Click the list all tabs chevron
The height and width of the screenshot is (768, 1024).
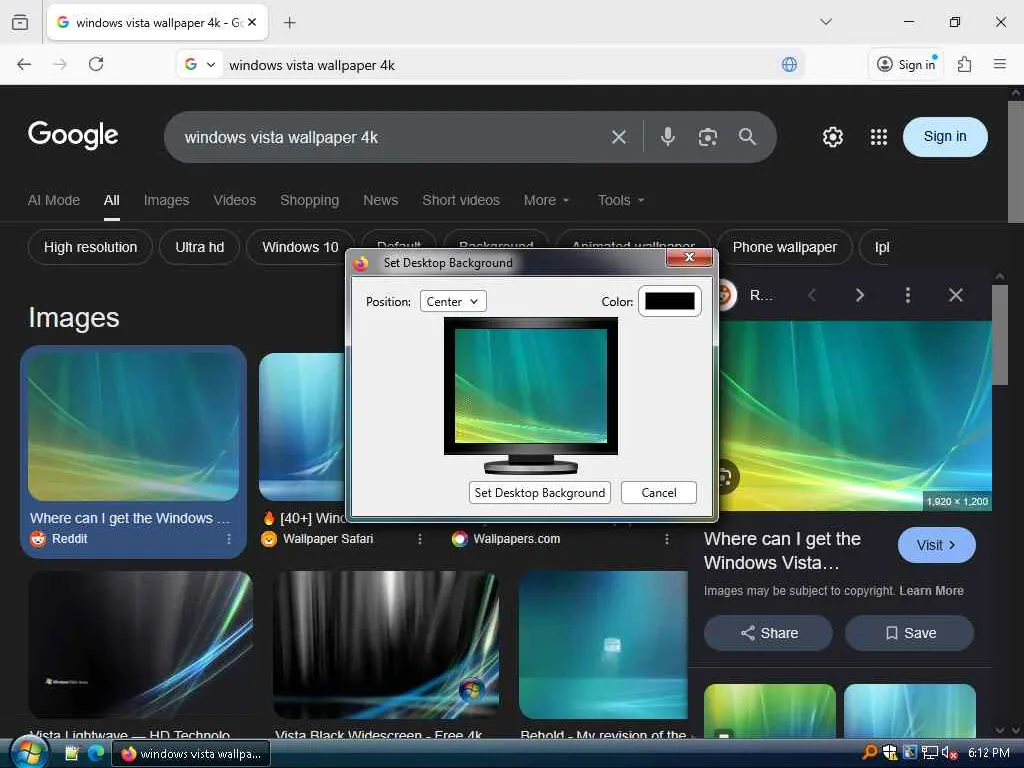click(825, 22)
